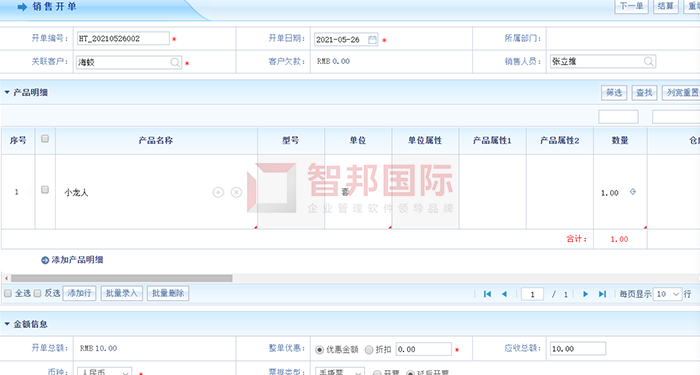Click the horizontal scrollbar thumb under product table

point(122,278)
